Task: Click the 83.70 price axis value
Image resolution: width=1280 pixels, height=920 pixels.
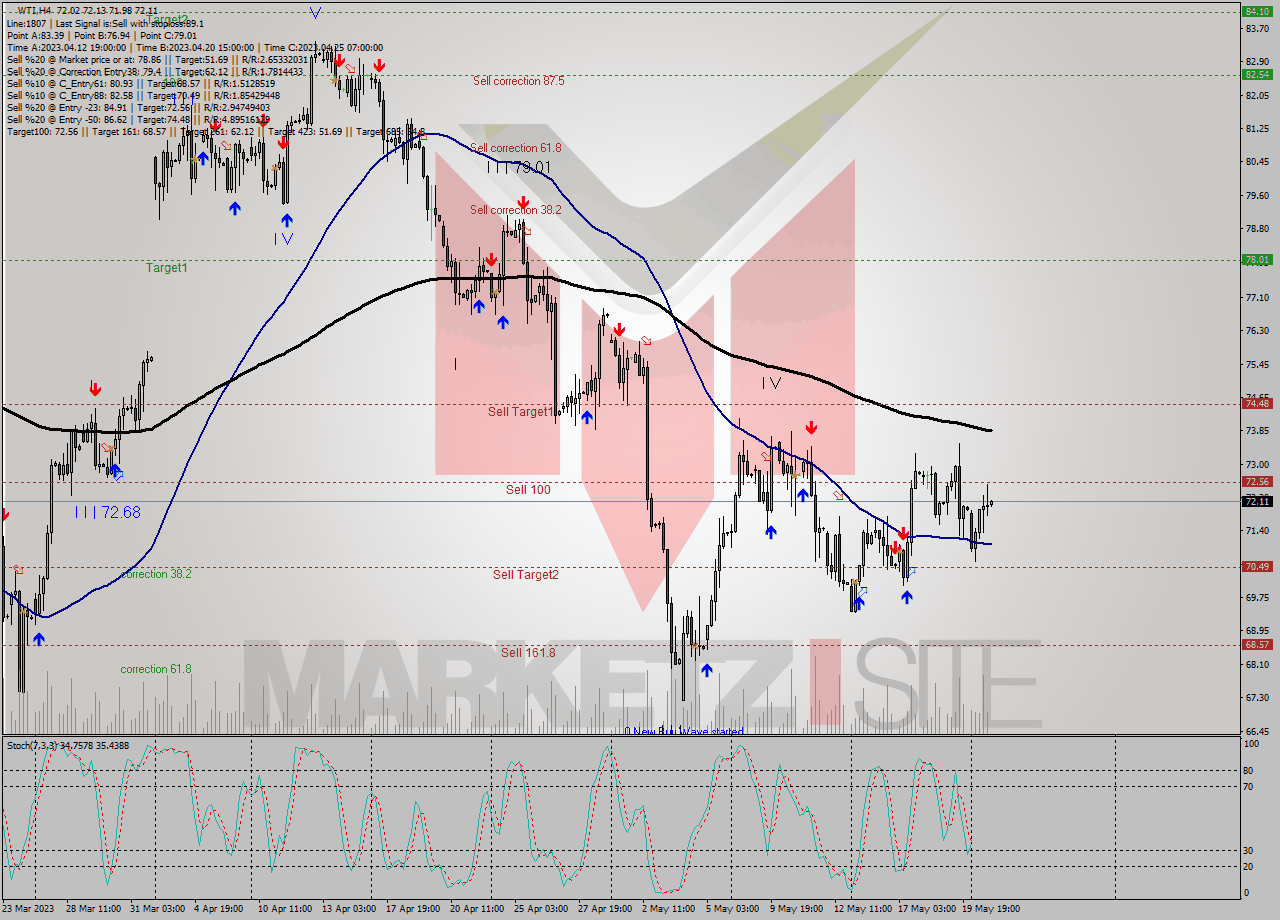Action: click(x=1257, y=29)
